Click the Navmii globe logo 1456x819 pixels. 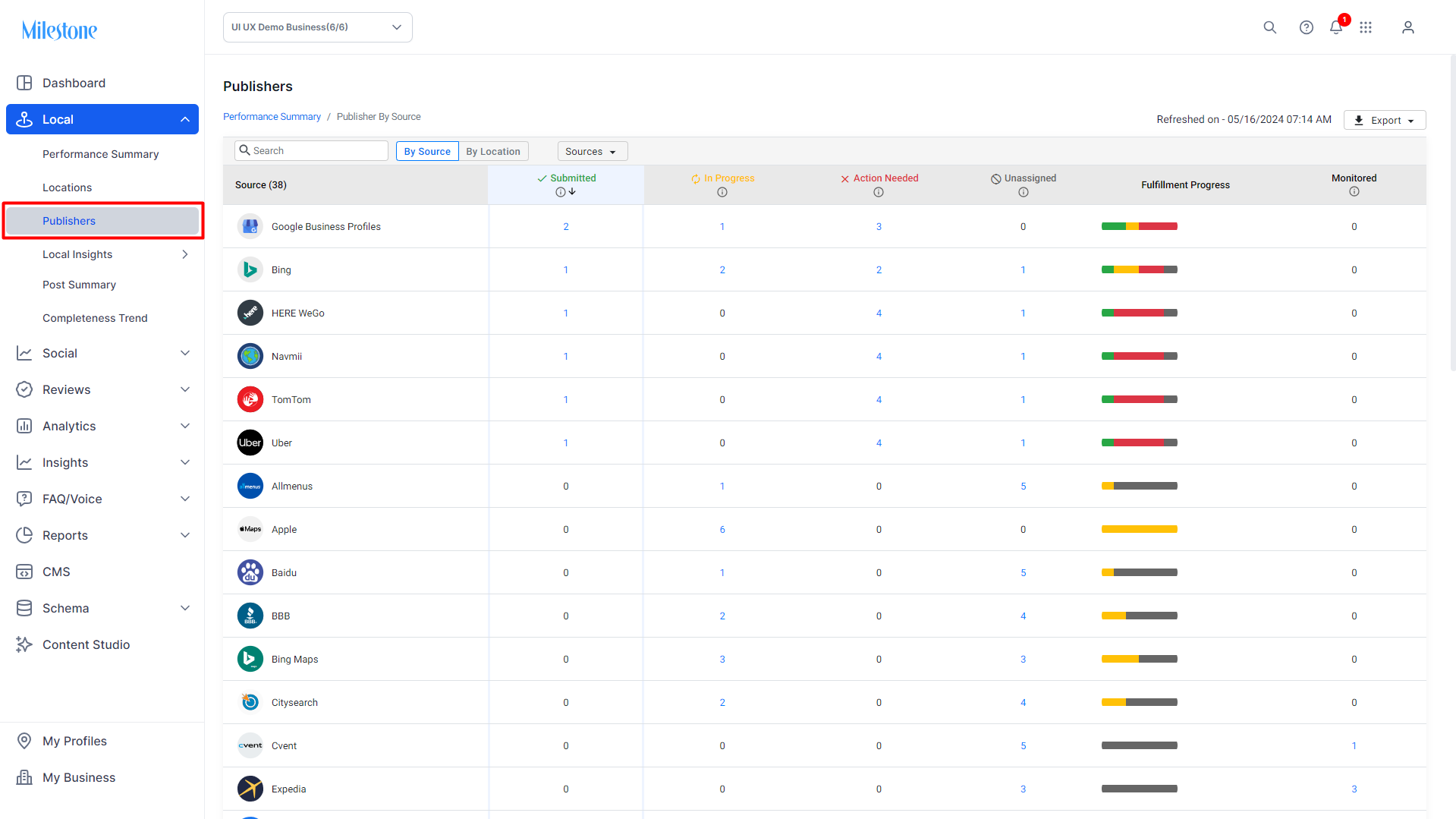coord(250,356)
